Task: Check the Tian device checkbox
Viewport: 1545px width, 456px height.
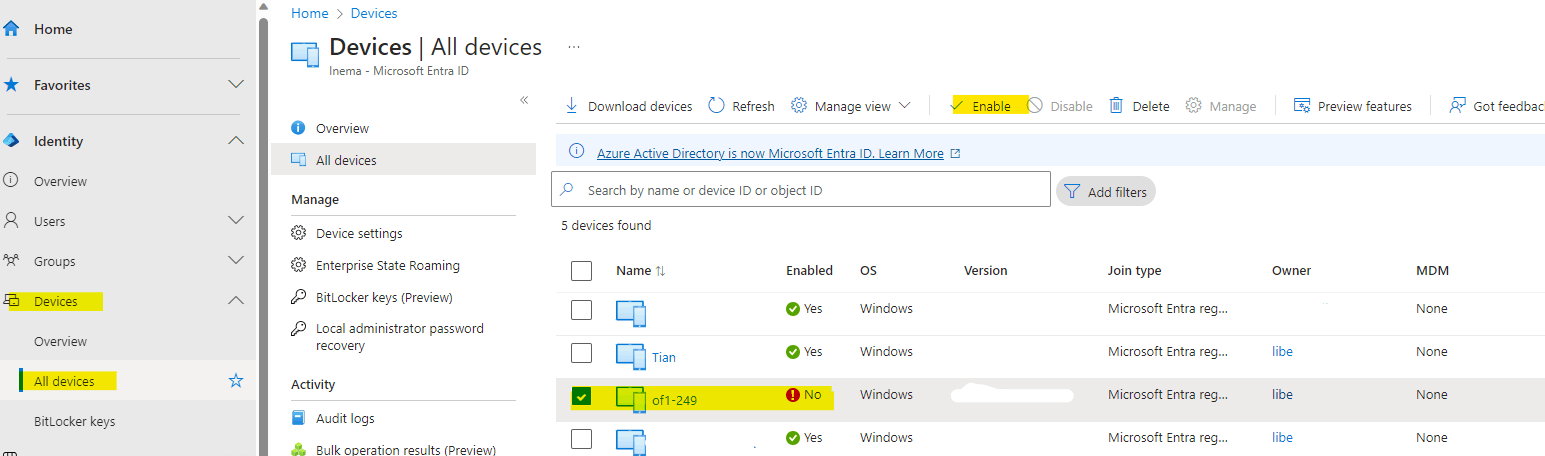Action: click(581, 352)
